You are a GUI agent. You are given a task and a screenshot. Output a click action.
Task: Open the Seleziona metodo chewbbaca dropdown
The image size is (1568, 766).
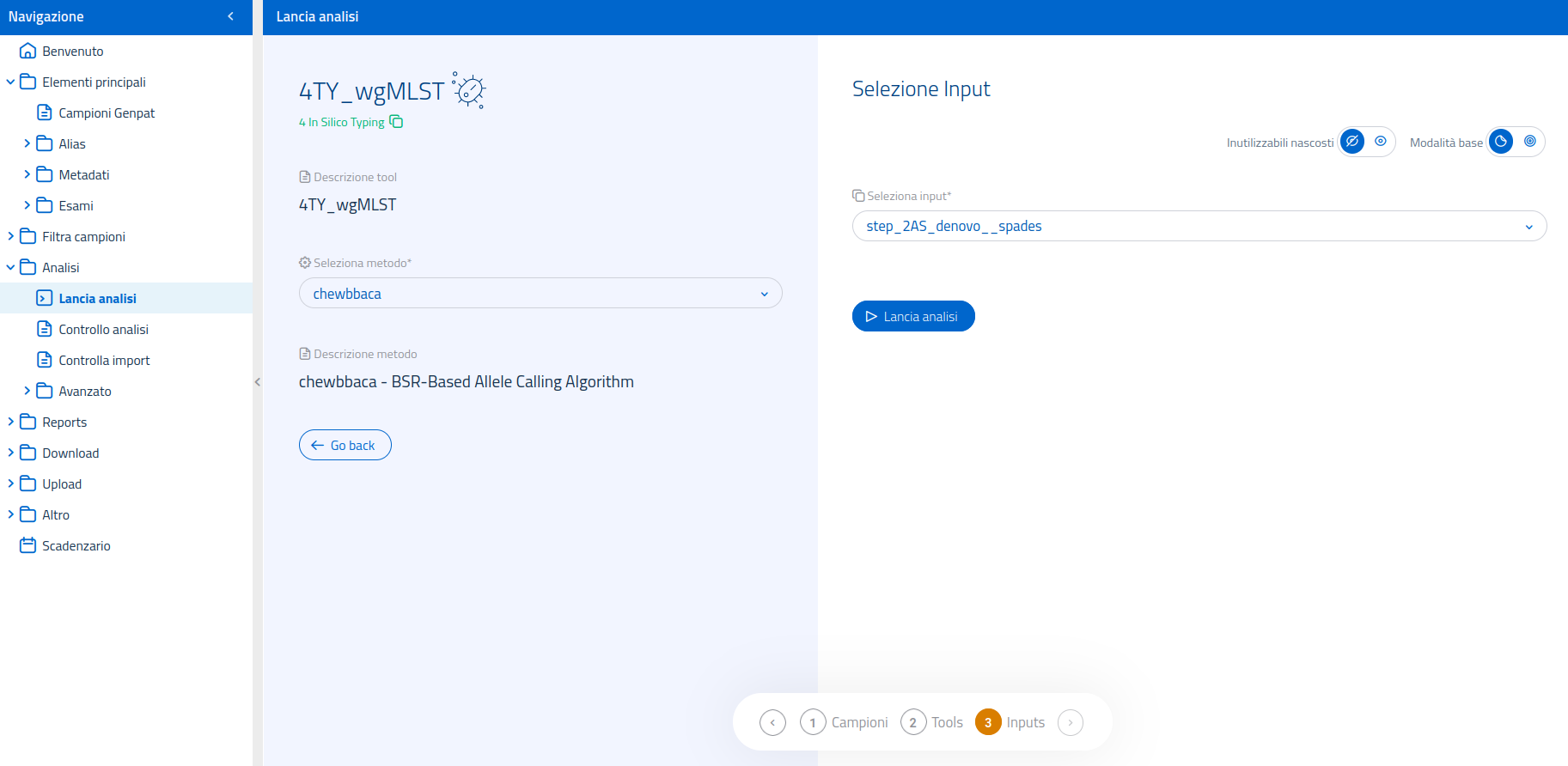(x=540, y=294)
